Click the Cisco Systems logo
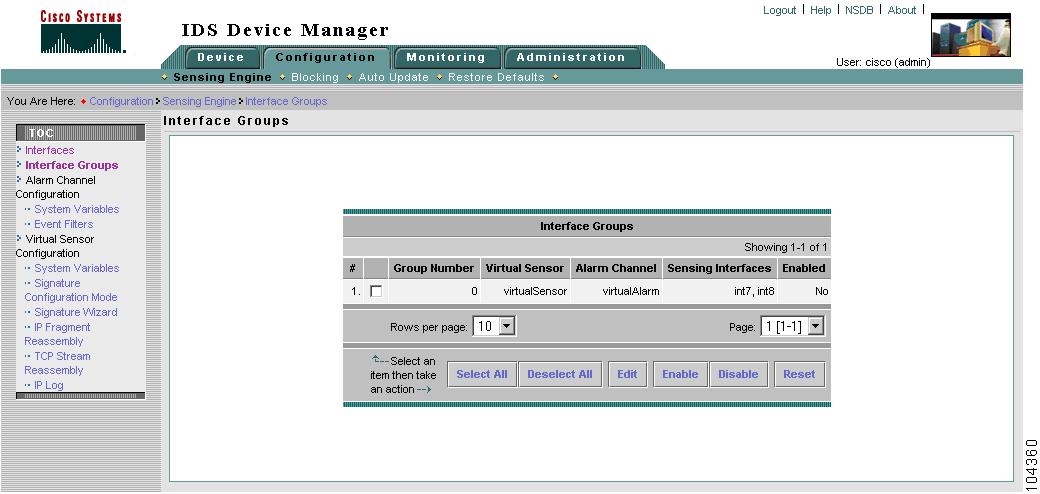Screen dimensions: 1040x494 tap(82, 32)
